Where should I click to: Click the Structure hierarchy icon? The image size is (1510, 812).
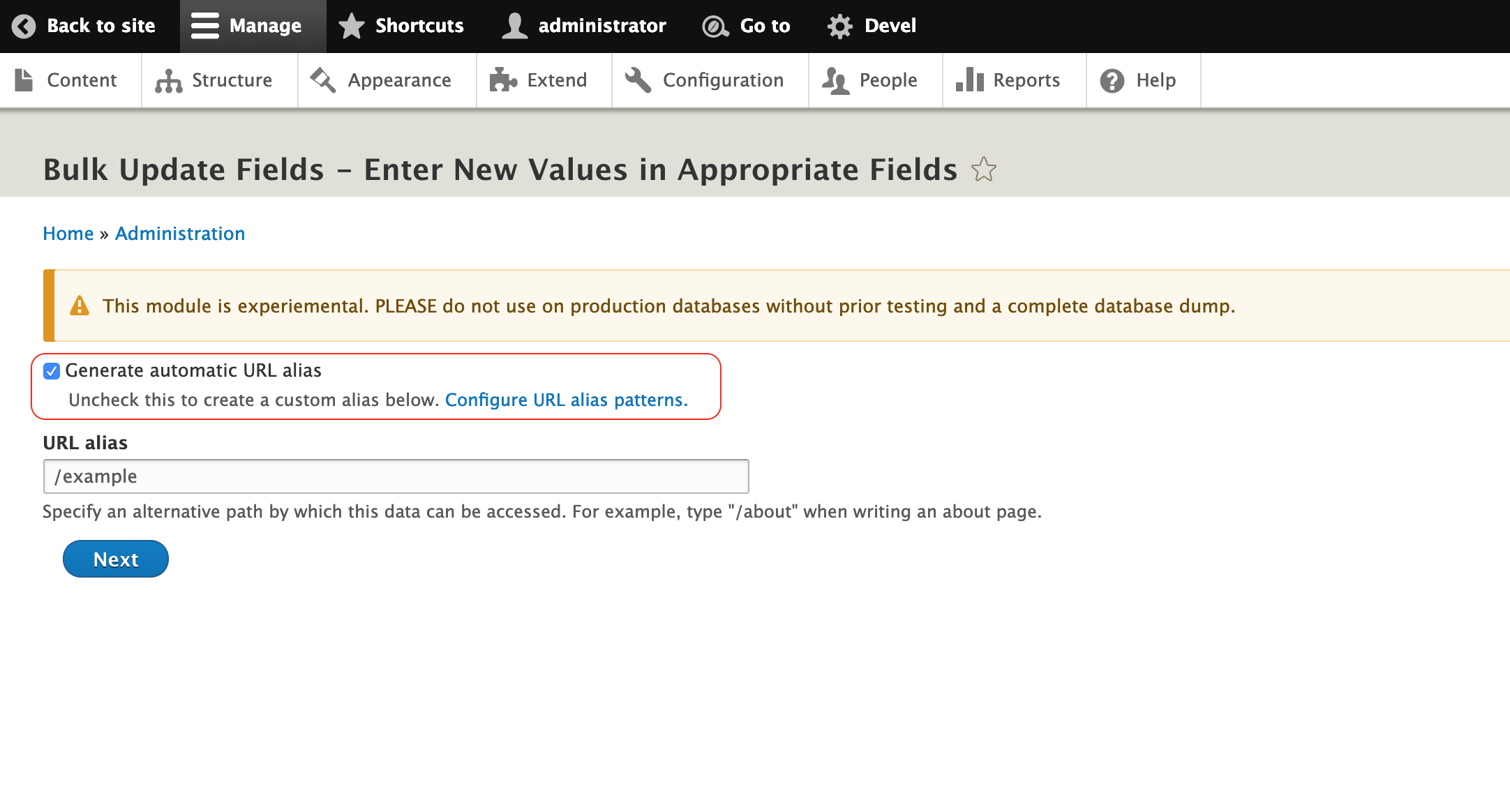(x=168, y=80)
